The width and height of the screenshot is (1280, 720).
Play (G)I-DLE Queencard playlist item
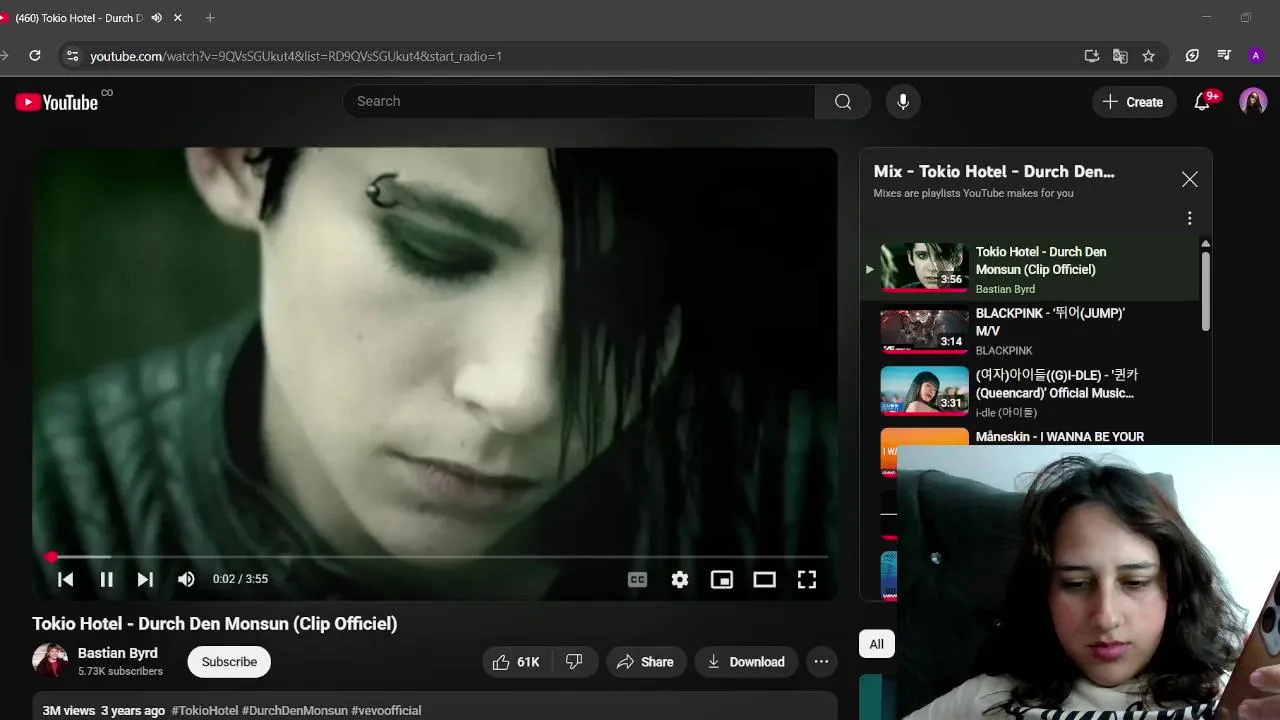(x=1030, y=392)
